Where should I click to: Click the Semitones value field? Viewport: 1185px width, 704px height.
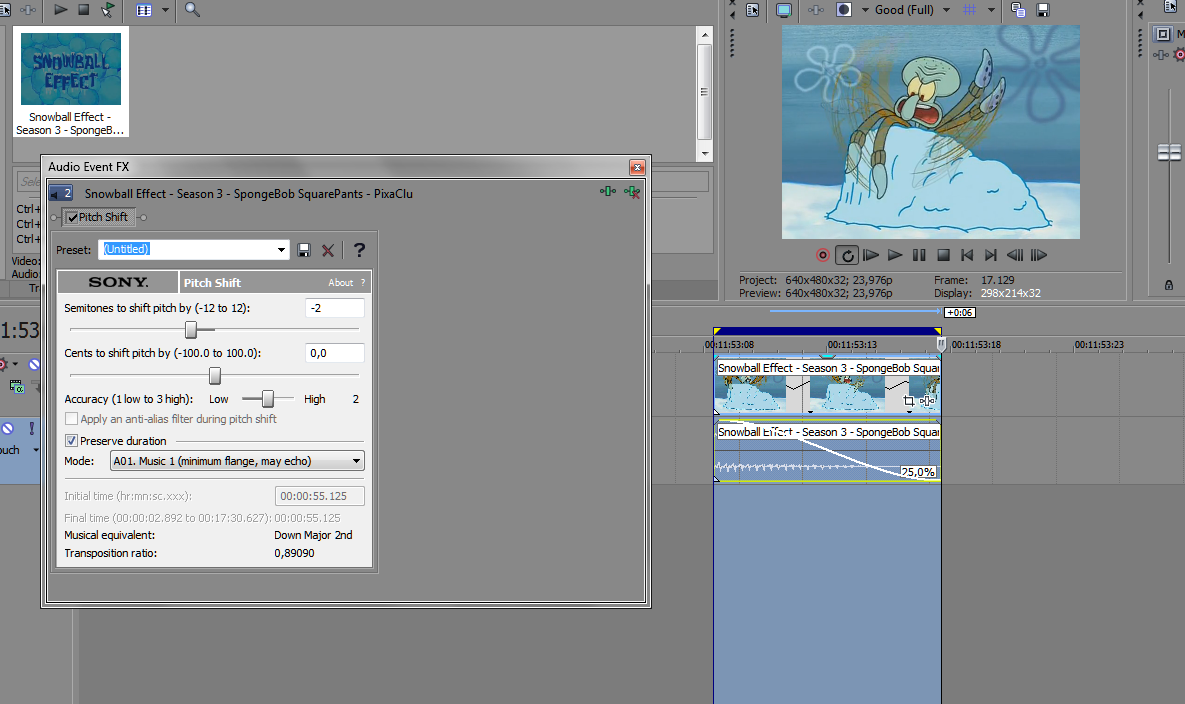(x=335, y=308)
